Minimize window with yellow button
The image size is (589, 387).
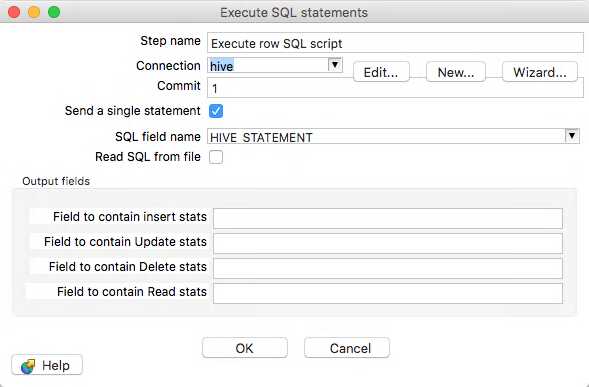point(34,12)
